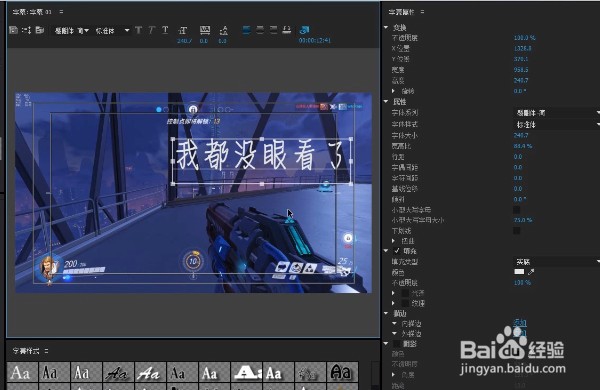This screenshot has width=600, height=390.
Task: Click 添加 link next to 内描边
Action: 520,323
